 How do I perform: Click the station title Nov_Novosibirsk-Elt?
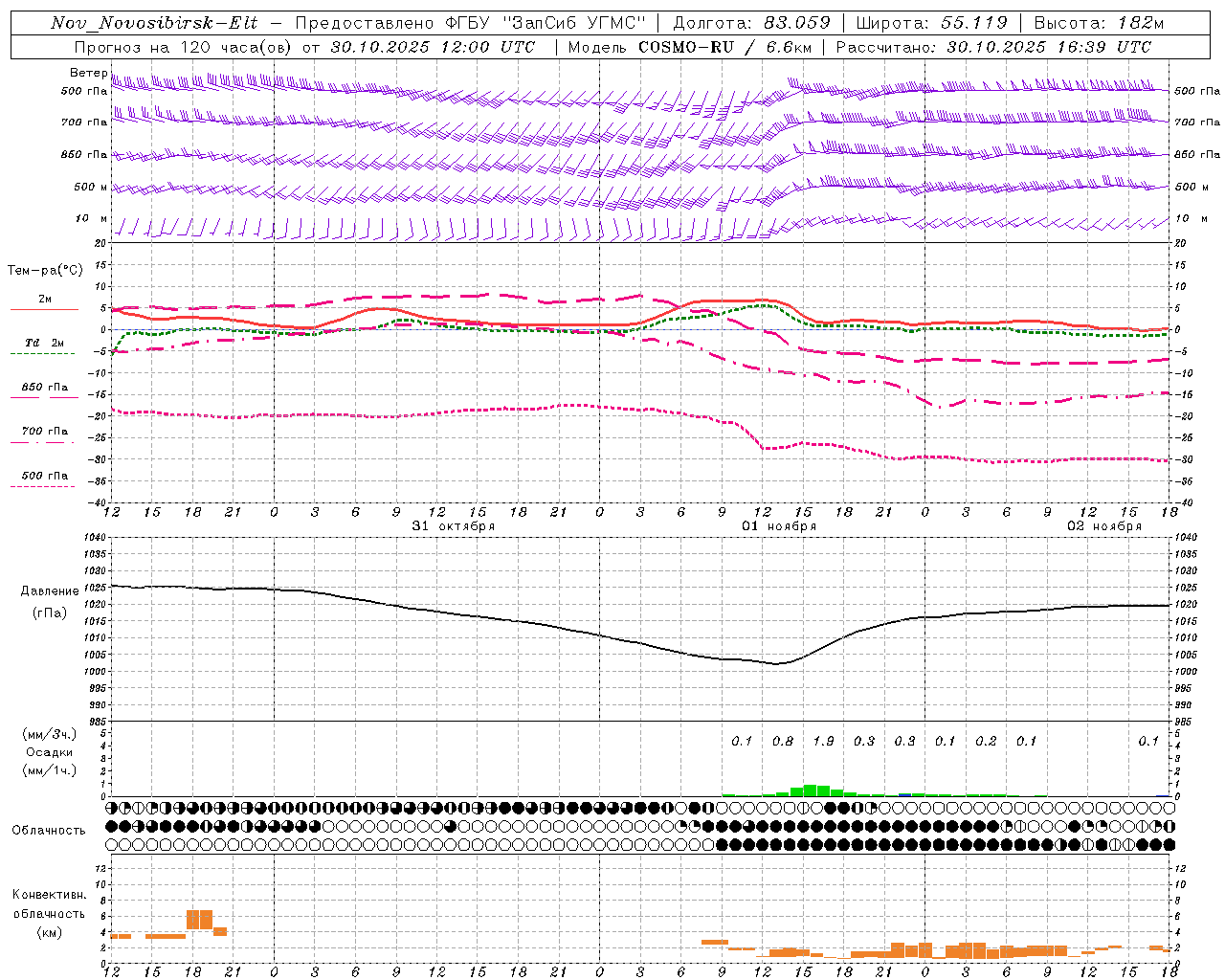tap(154, 23)
